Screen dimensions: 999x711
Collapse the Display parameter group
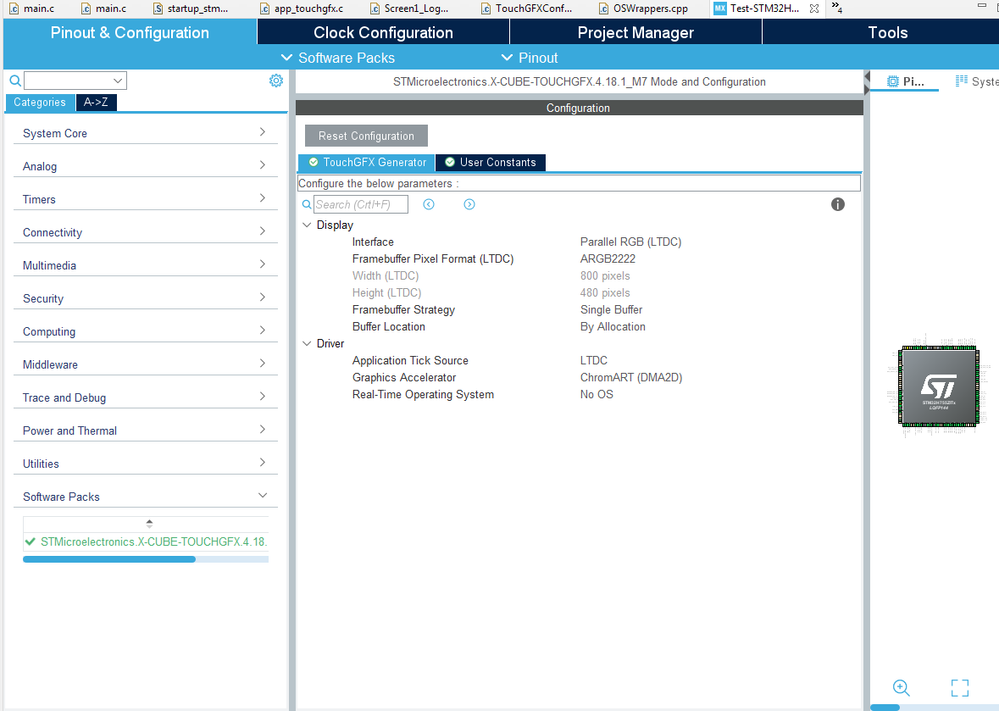(x=306, y=225)
